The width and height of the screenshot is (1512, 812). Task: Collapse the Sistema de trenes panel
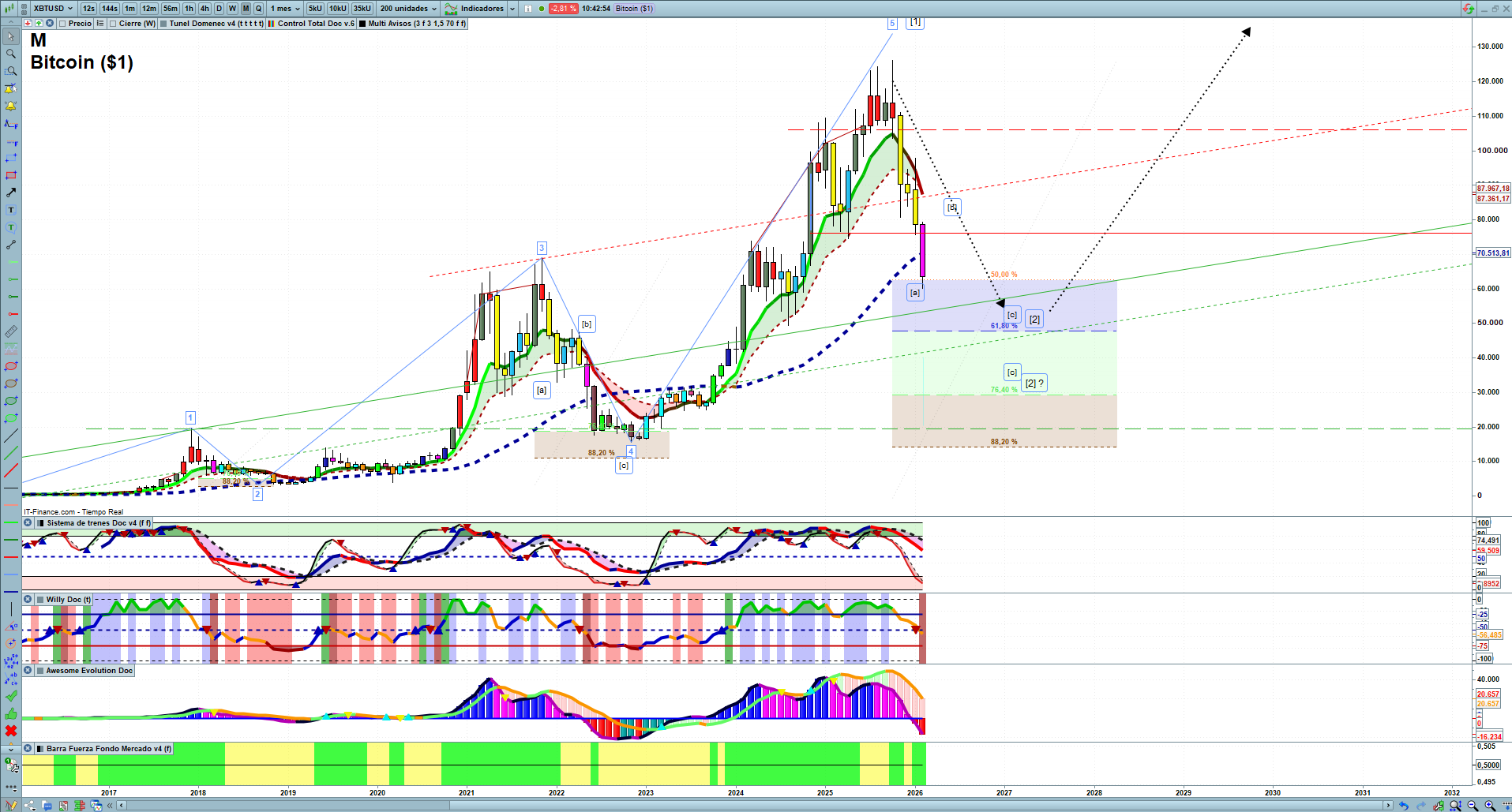point(28,523)
